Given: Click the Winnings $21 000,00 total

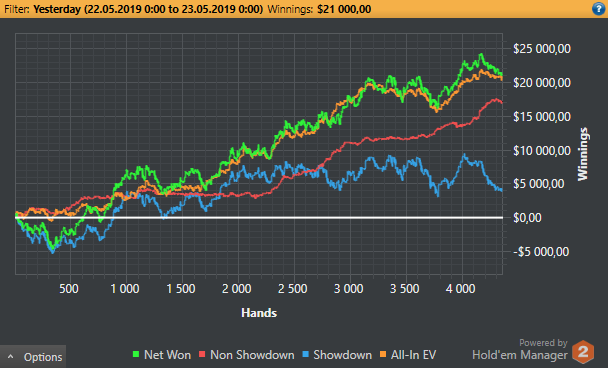Looking at the screenshot, I should (319, 9).
